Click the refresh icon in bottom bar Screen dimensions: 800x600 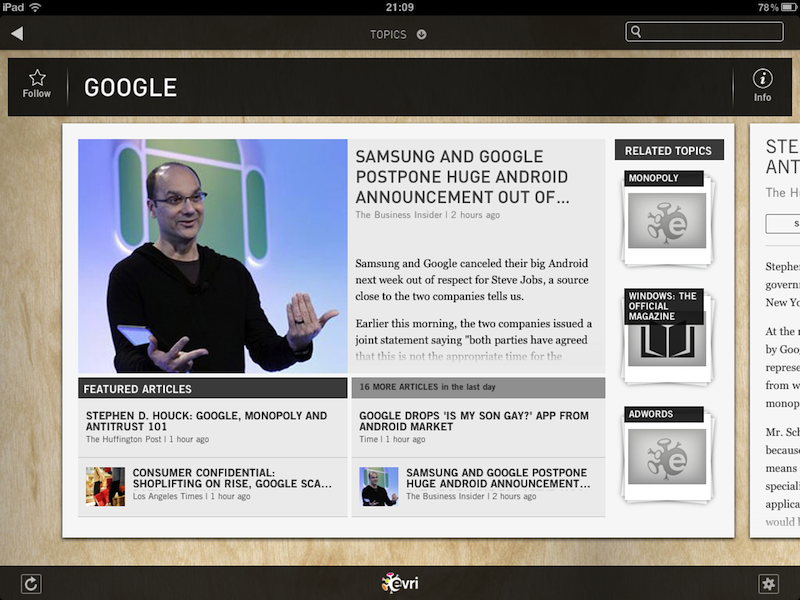31,583
